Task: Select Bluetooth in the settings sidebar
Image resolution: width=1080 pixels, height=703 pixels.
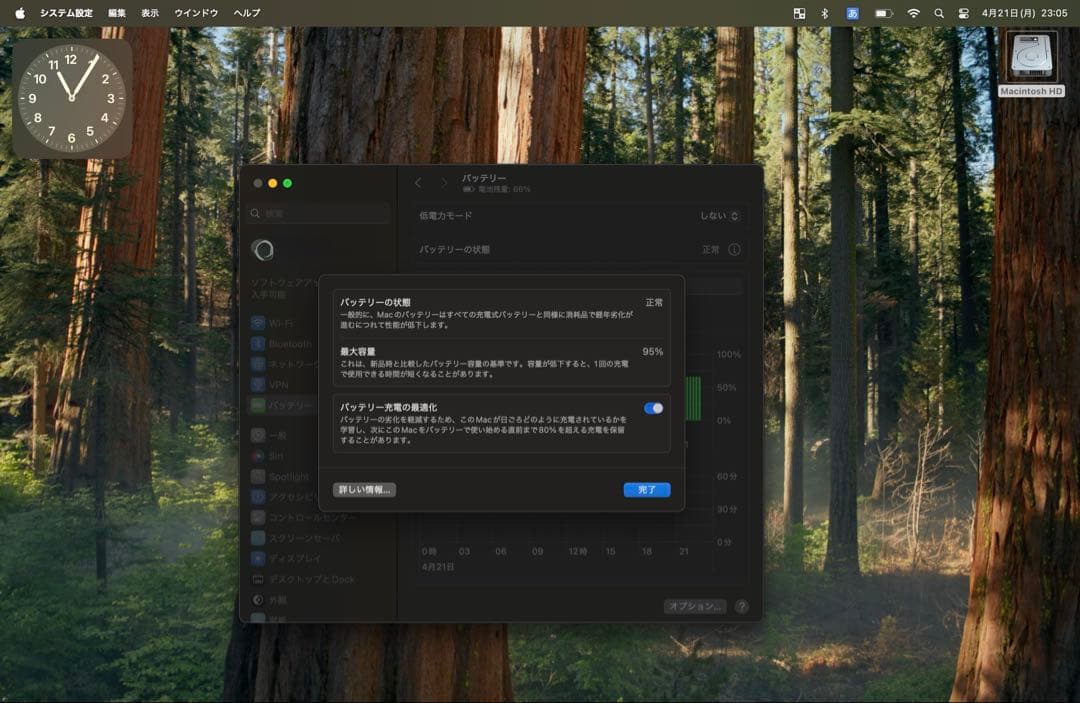Action: pos(289,344)
